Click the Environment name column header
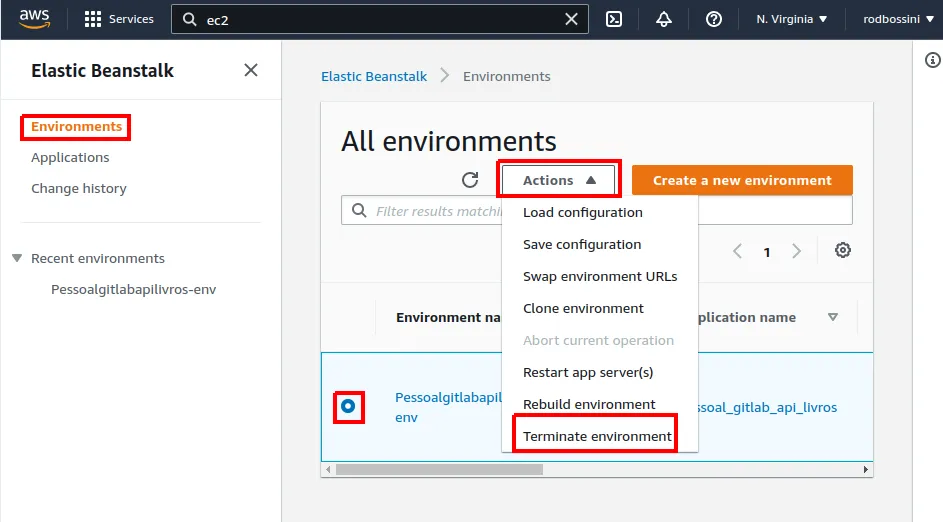This screenshot has width=943, height=522. coord(448,317)
